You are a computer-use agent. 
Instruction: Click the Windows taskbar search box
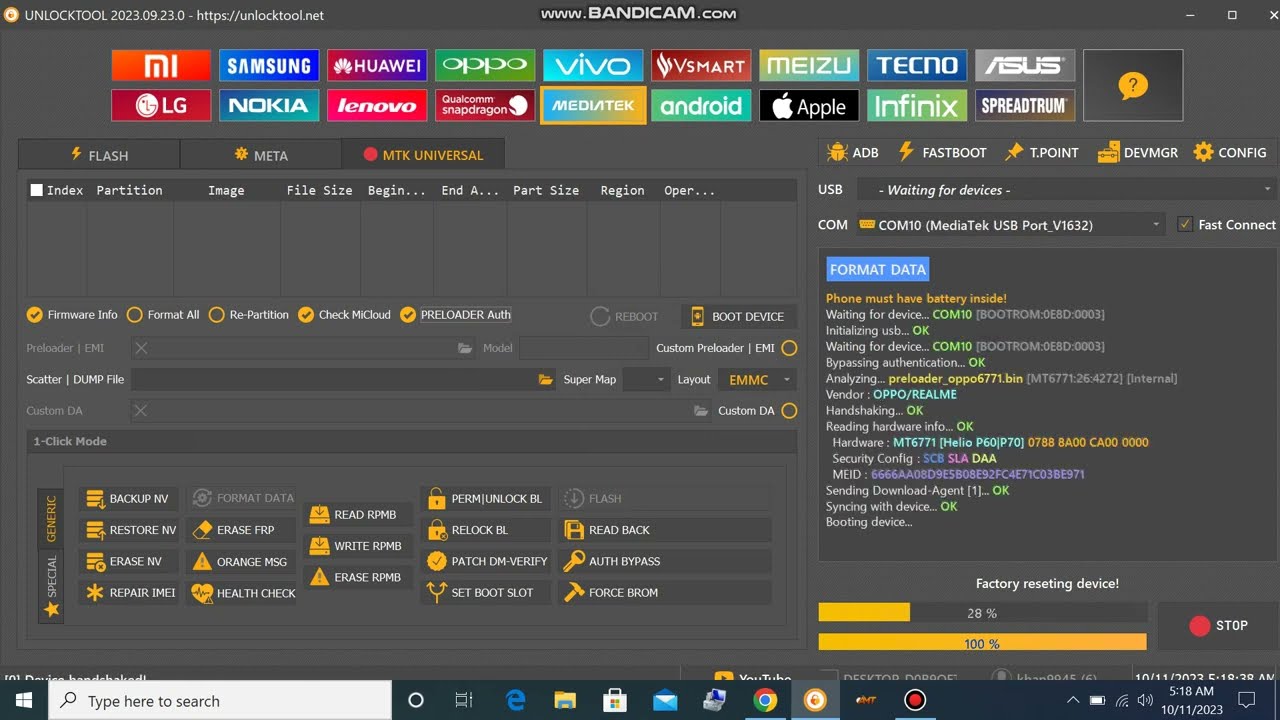click(220, 701)
